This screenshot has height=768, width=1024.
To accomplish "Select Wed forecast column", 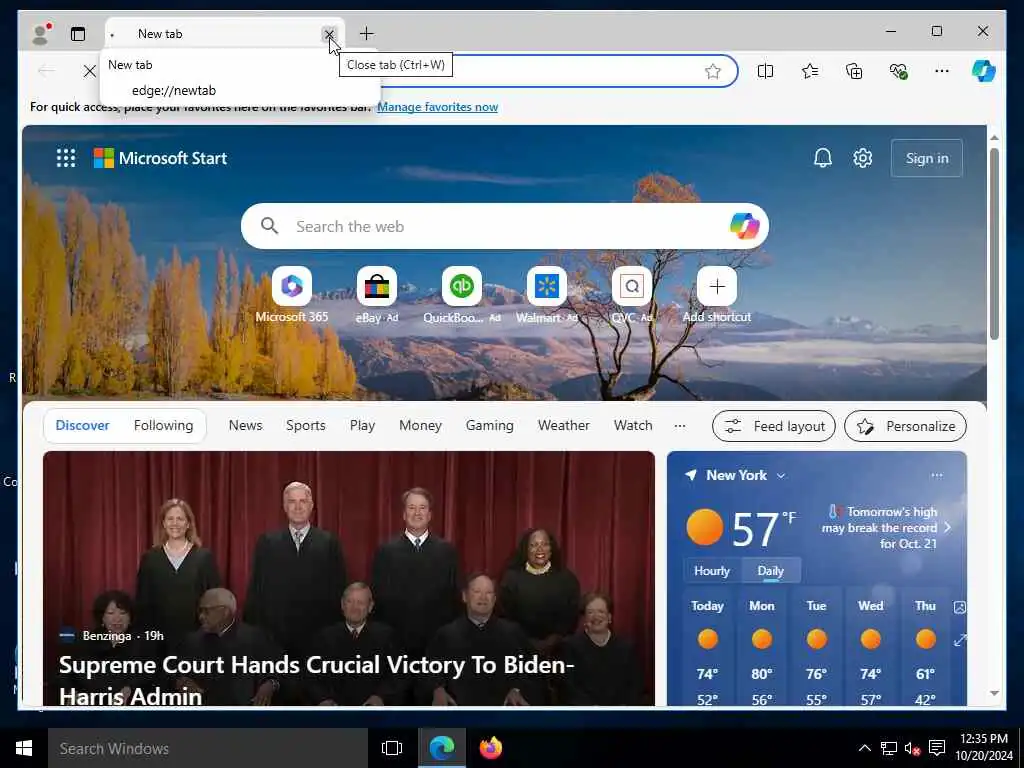I will tap(871, 647).
